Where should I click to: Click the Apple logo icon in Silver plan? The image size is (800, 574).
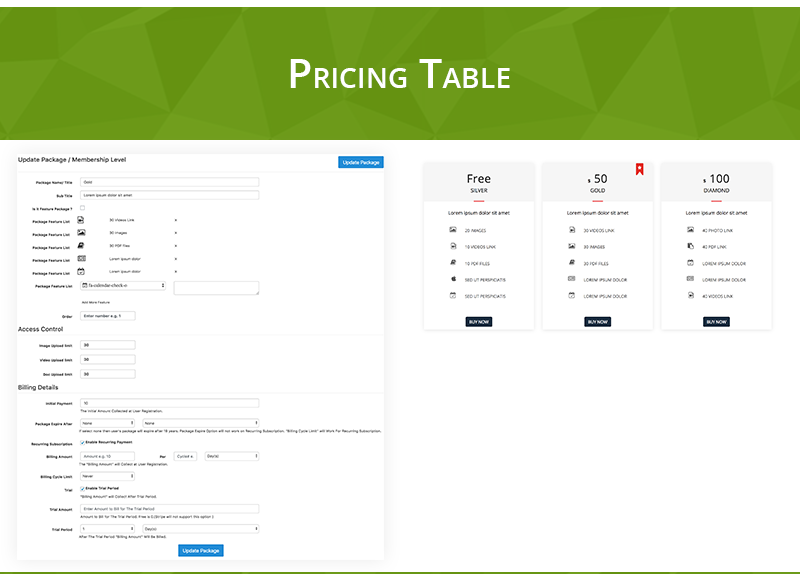[x=453, y=279]
